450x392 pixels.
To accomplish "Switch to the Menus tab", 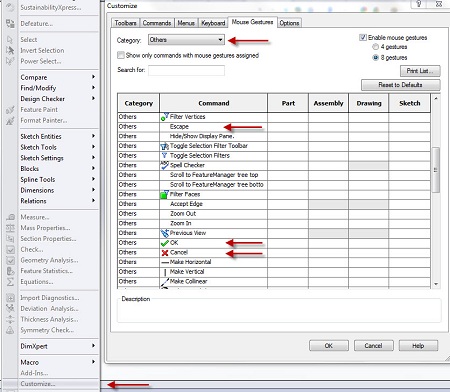I will tap(186, 23).
